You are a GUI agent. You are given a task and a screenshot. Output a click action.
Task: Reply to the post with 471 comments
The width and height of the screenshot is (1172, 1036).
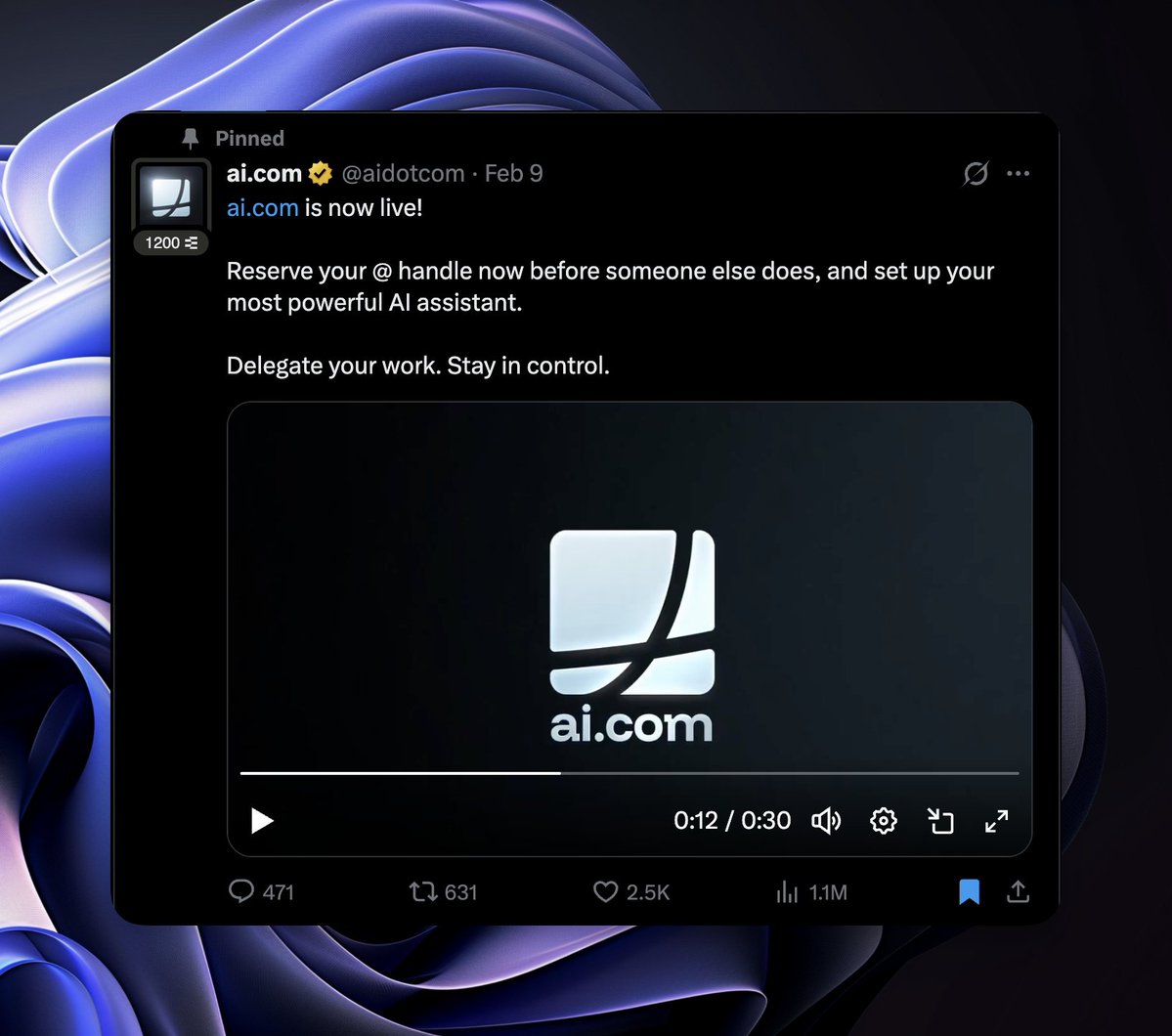[x=261, y=891]
